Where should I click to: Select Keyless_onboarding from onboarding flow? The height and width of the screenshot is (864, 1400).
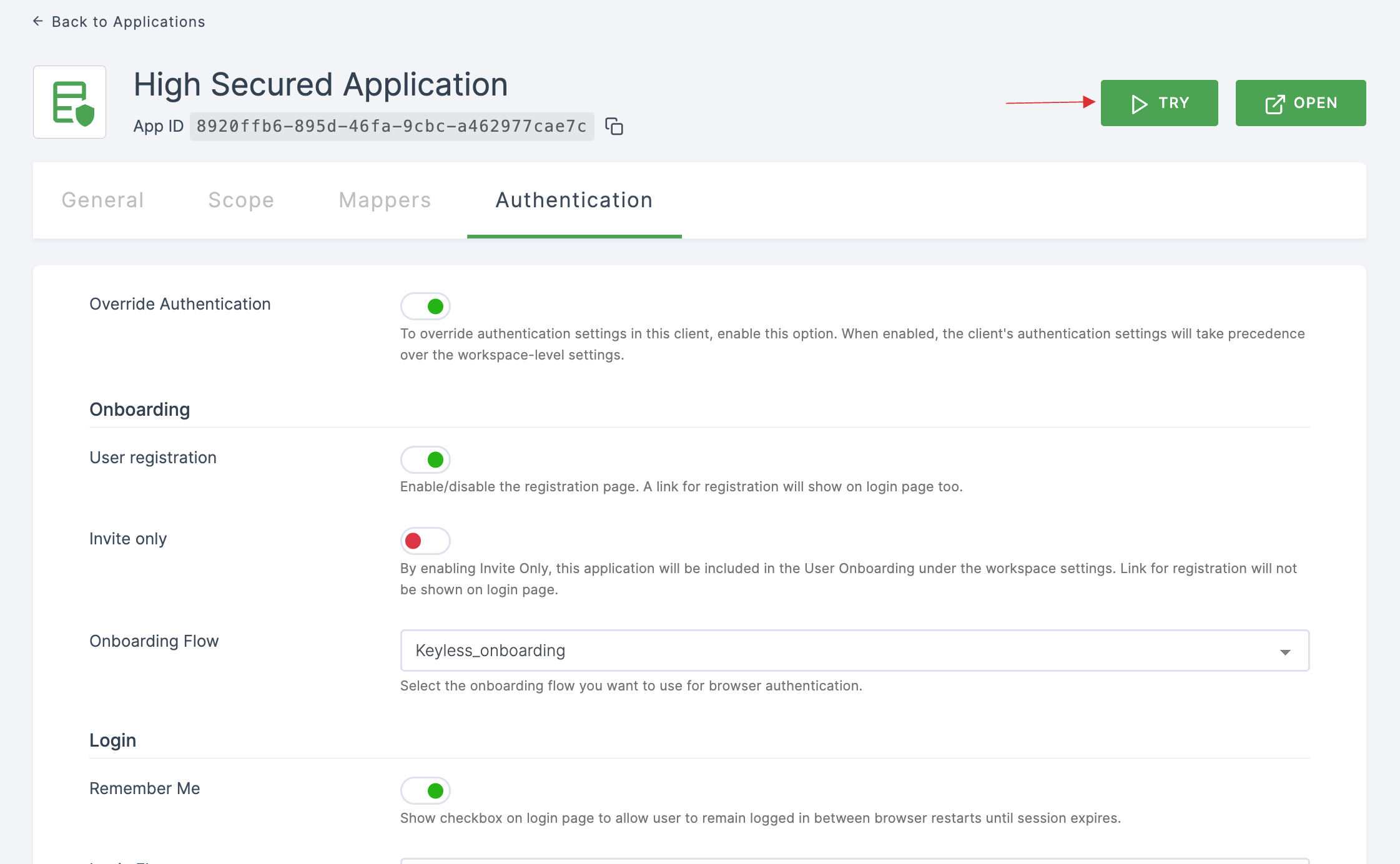[854, 651]
